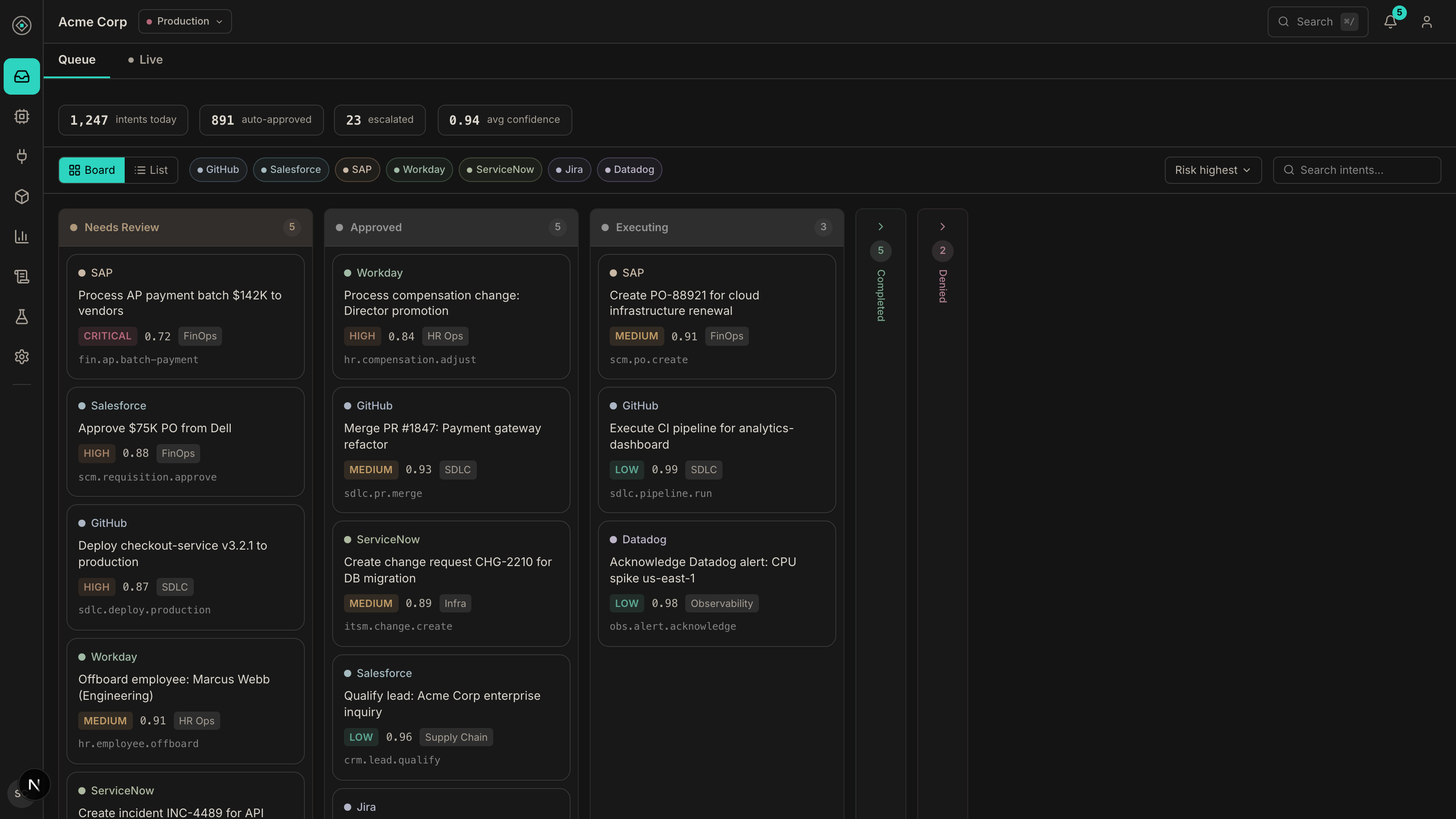1456x819 pixels.
Task: Open the Process compensation change card
Action: (451, 317)
